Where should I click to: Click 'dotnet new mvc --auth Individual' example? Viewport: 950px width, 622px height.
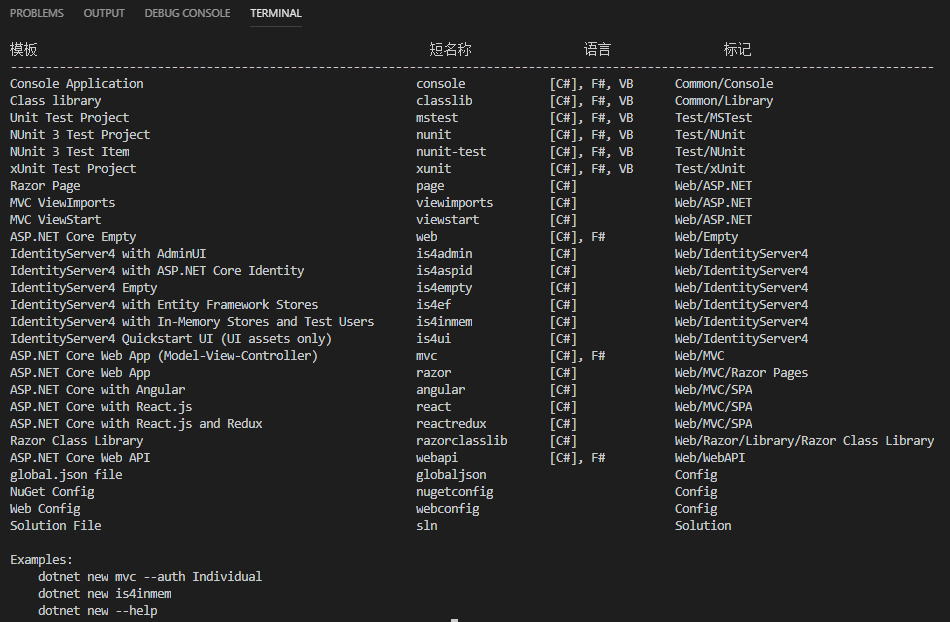tap(150, 575)
